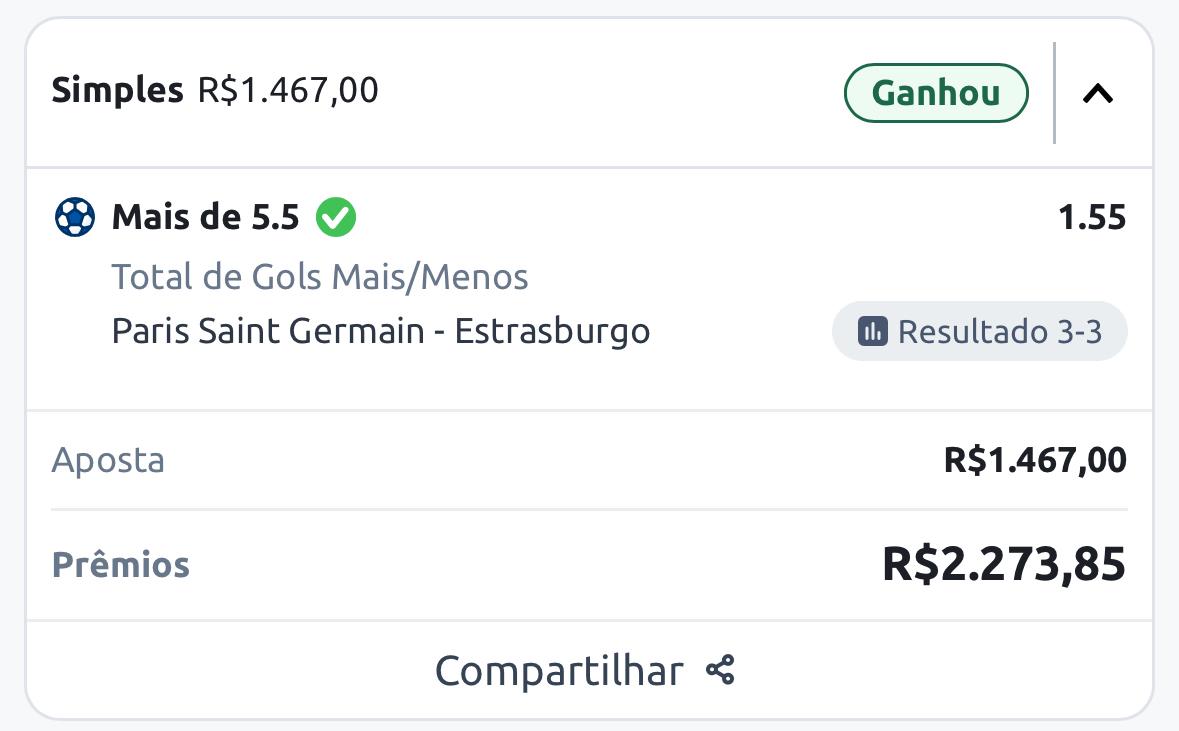The height and width of the screenshot is (731, 1179).
Task: Click the green 'Ganhou' status badge
Action: click(x=936, y=93)
